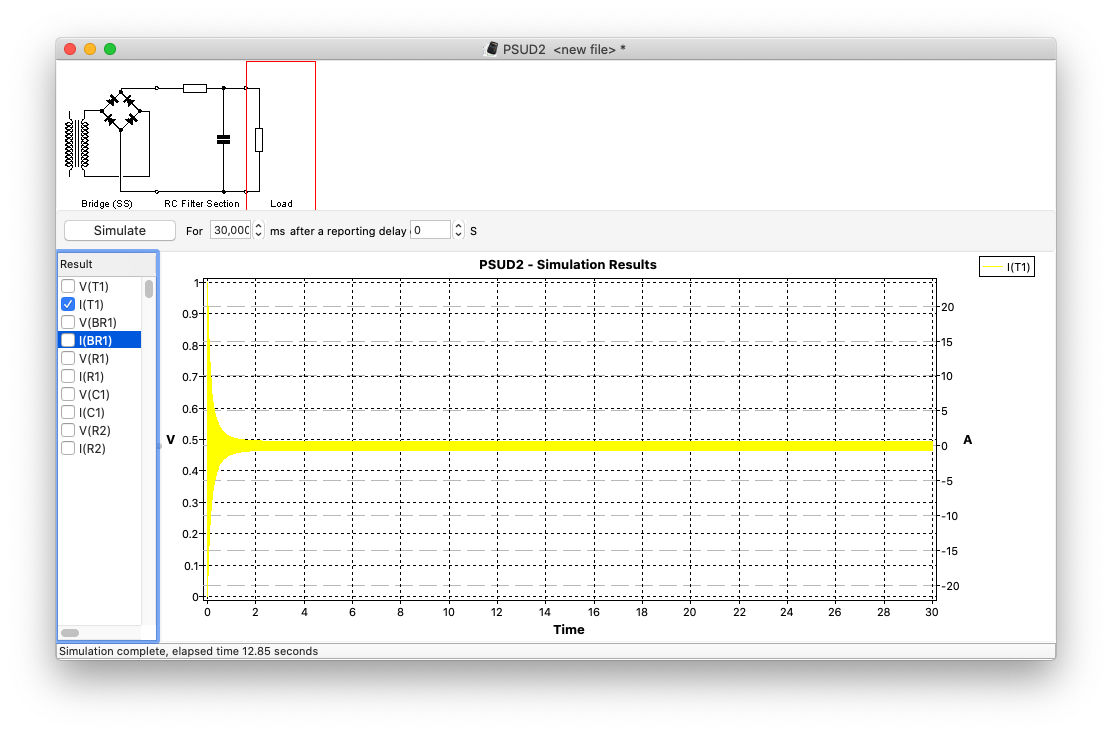Tick the I(BR1) checkbox

click(68, 340)
